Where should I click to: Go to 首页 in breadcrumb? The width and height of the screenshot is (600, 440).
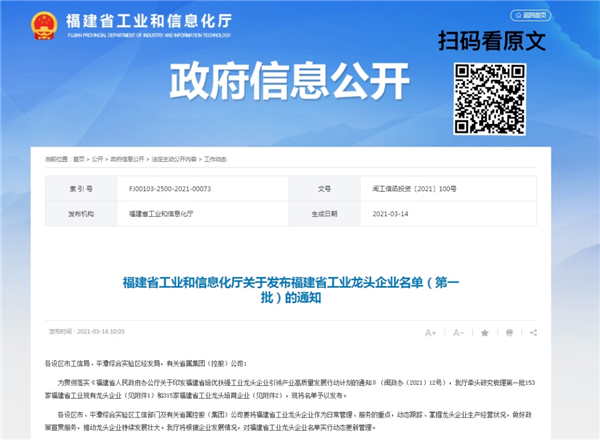pyautogui.click(x=77, y=159)
